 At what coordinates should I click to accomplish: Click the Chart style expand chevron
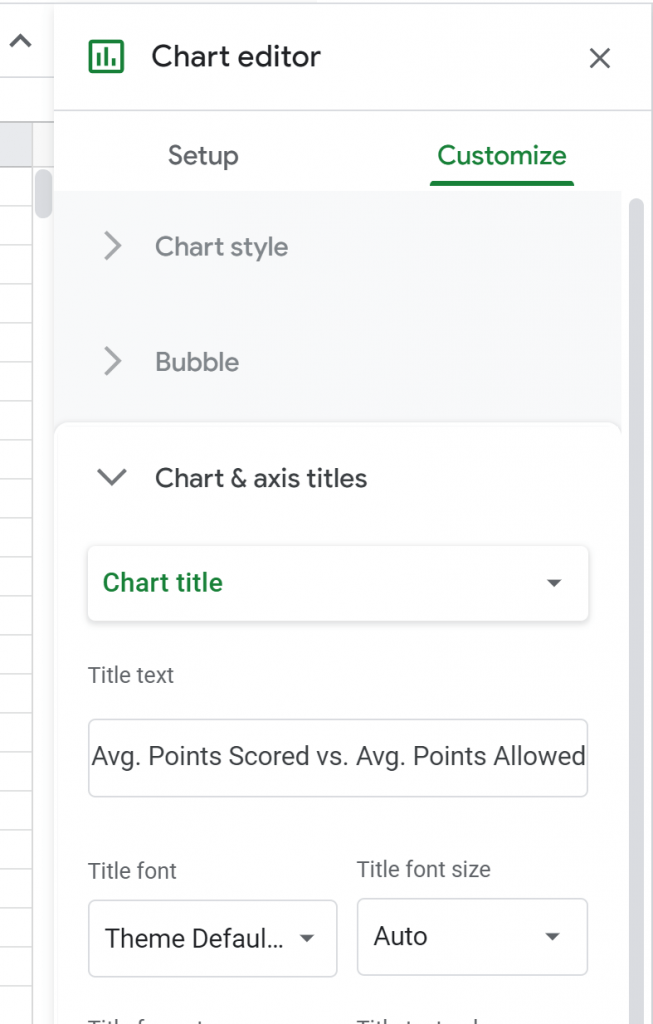pos(112,246)
